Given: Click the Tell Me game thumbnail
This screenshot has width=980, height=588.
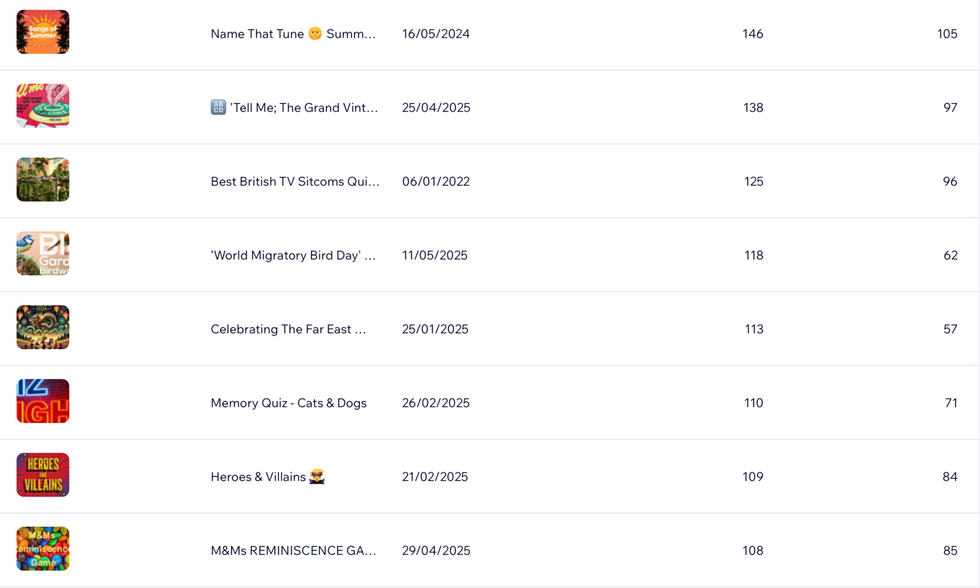Looking at the screenshot, I should click(x=42, y=106).
